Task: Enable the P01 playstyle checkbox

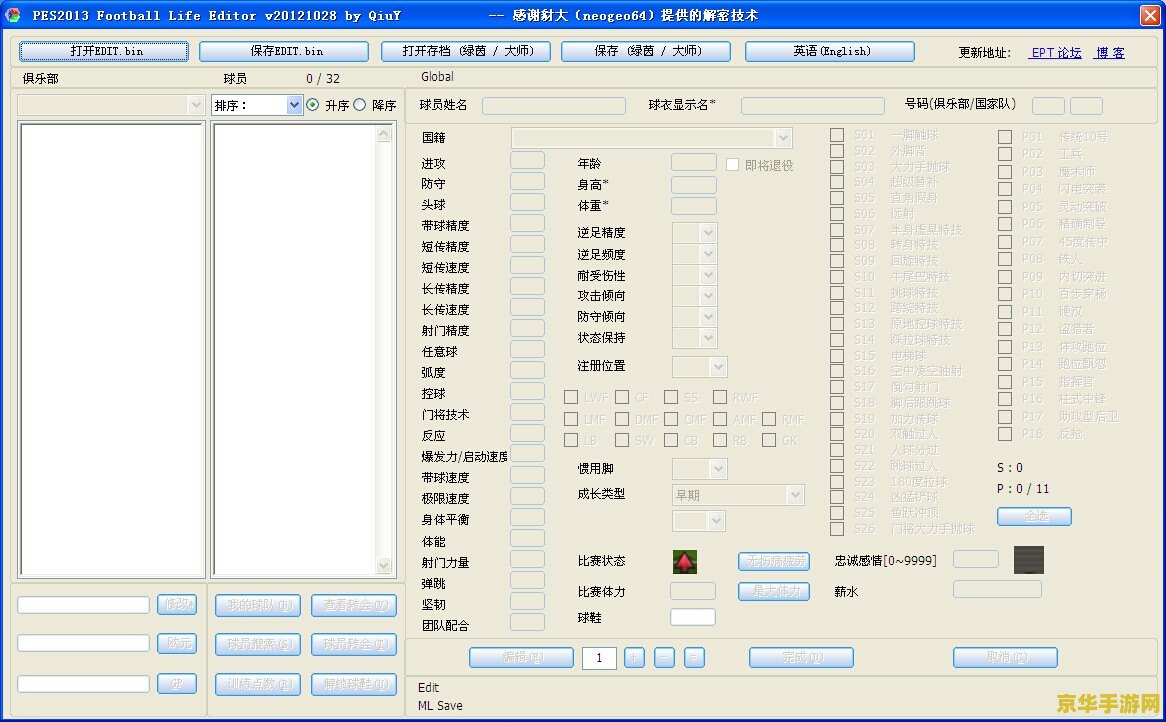Action: [1005, 137]
